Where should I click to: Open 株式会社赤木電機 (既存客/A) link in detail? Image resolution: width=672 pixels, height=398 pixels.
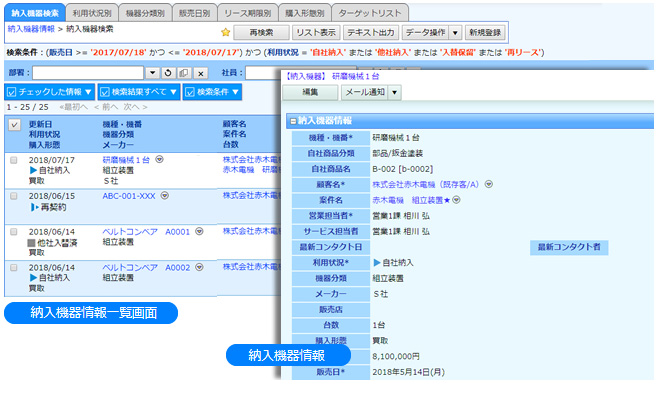425,185
